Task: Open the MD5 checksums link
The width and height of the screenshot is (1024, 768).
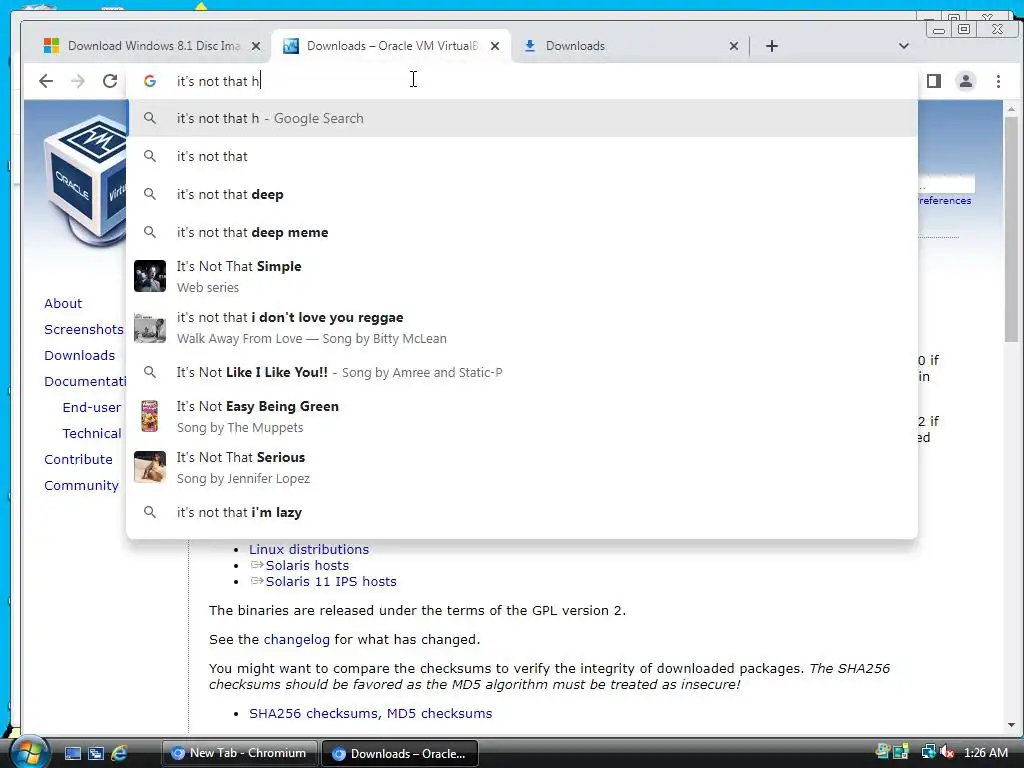Action: coord(440,714)
